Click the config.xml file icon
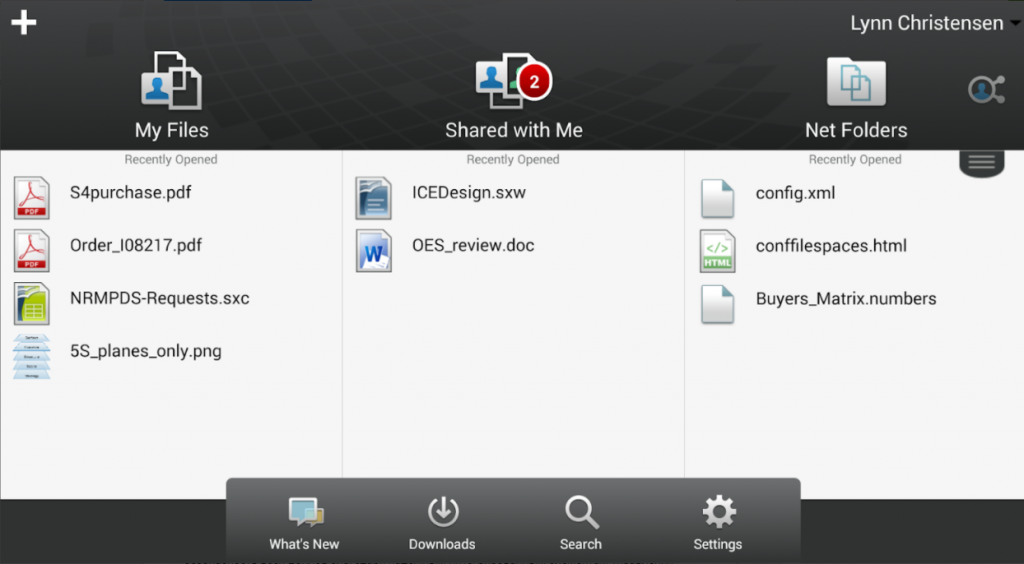Image resolution: width=1024 pixels, height=564 pixels. (718, 198)
